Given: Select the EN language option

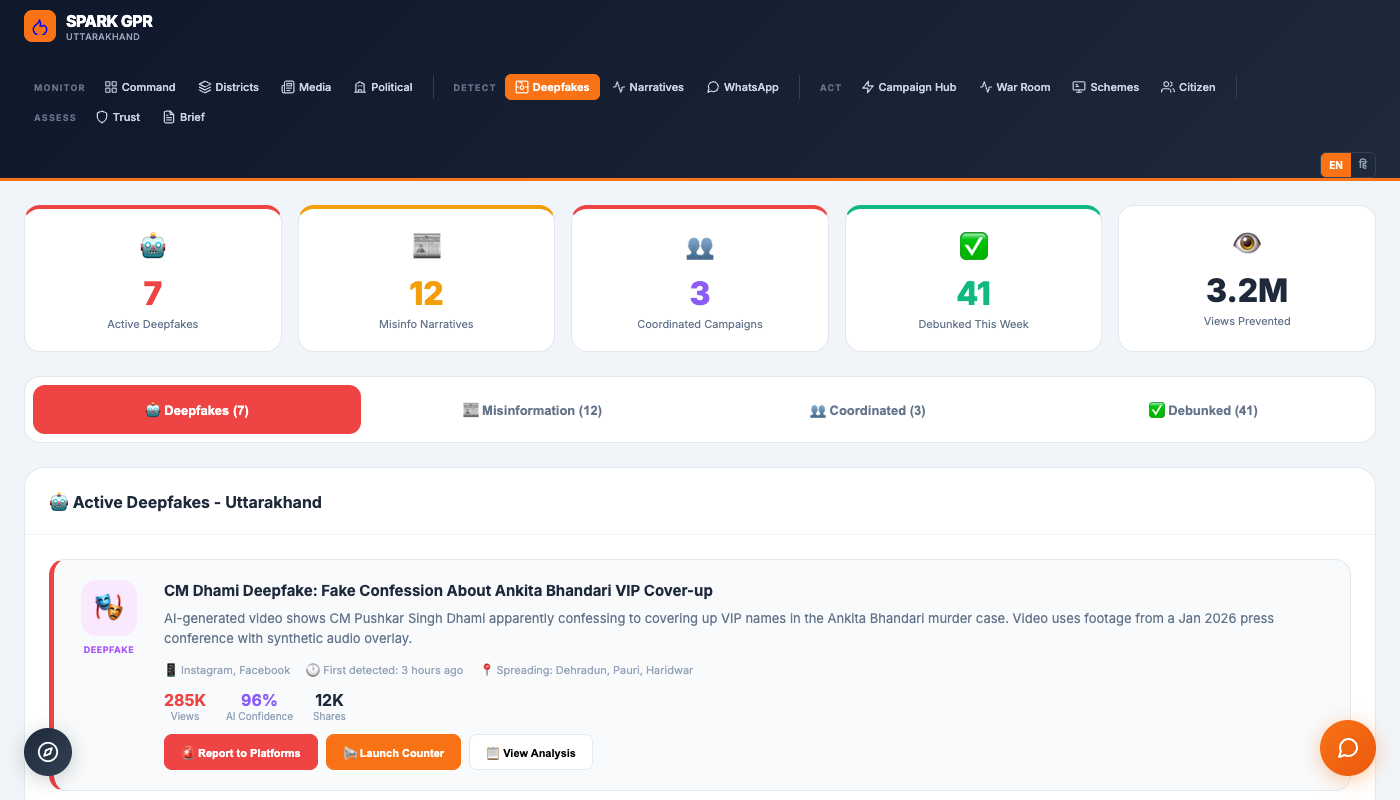Looking at the screenshot, I should (1335, 165).
